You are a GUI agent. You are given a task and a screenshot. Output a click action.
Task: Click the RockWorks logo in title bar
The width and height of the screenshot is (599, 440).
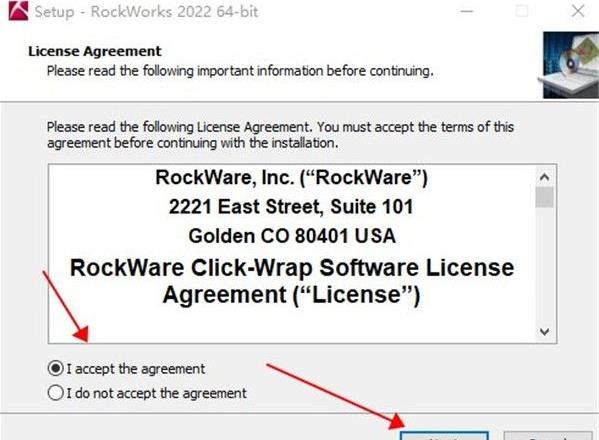[x=18, y=11]
